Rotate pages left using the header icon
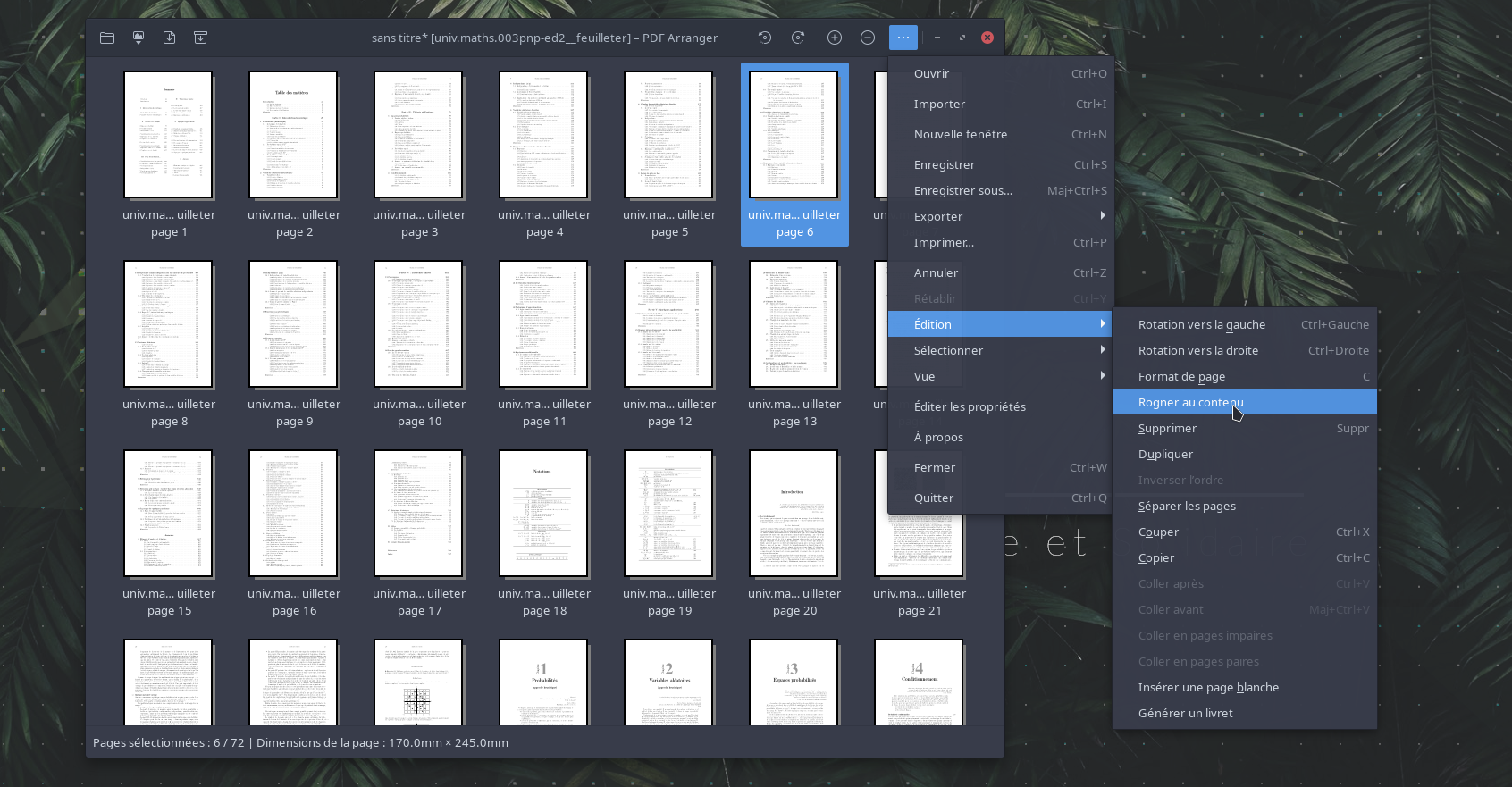 click(x=765, y=38)
